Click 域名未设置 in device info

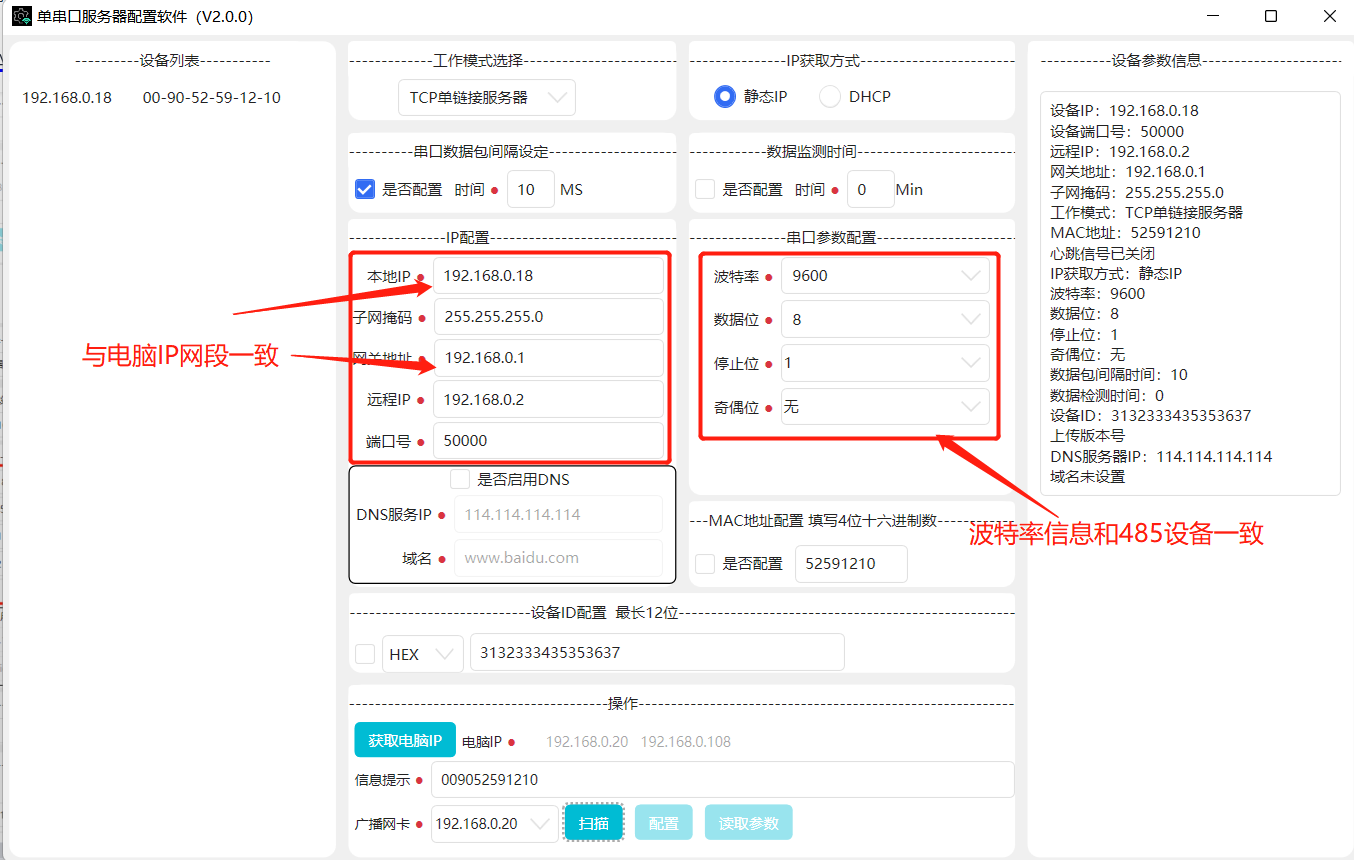tap(1088, 476)
